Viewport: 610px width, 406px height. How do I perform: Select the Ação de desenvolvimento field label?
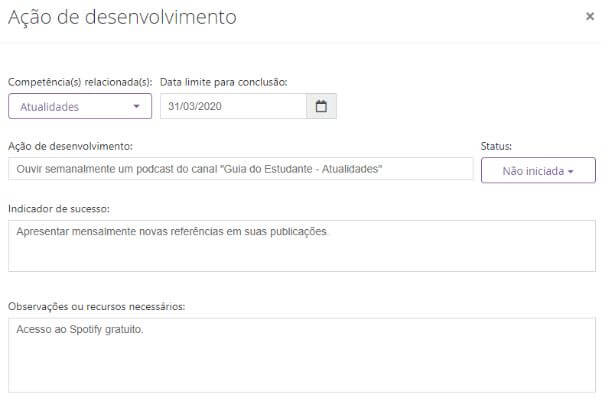tap(70, 146)
